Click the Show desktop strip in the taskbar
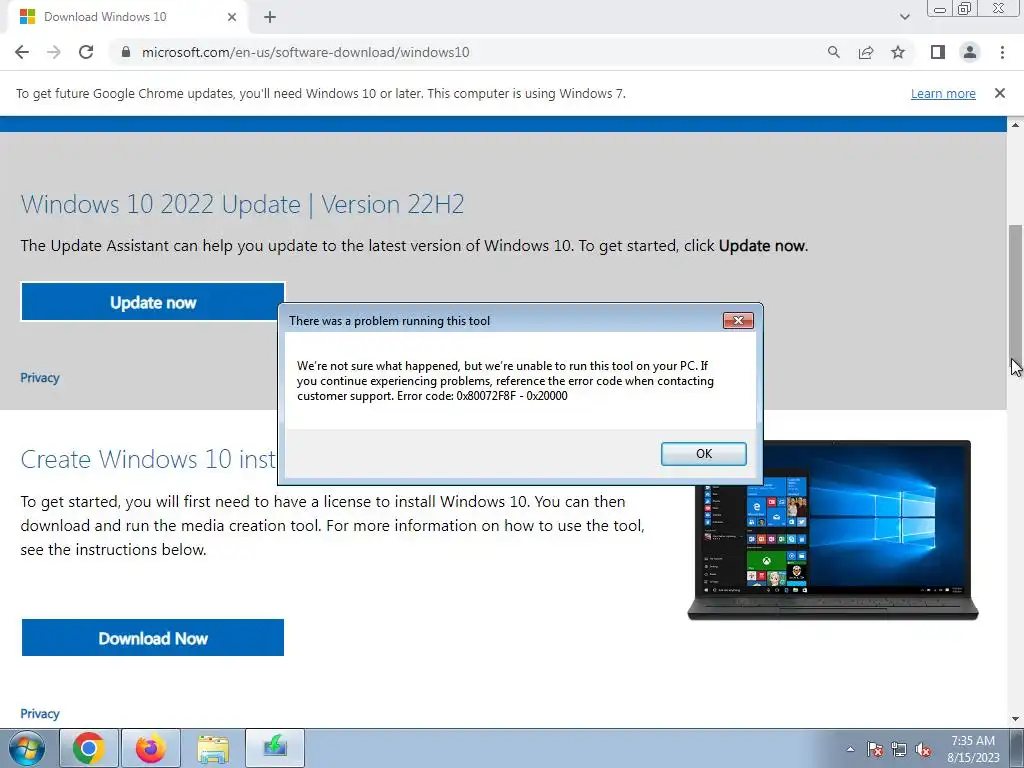This screenshot has height=768, width=1024. tap(1016, 749)
